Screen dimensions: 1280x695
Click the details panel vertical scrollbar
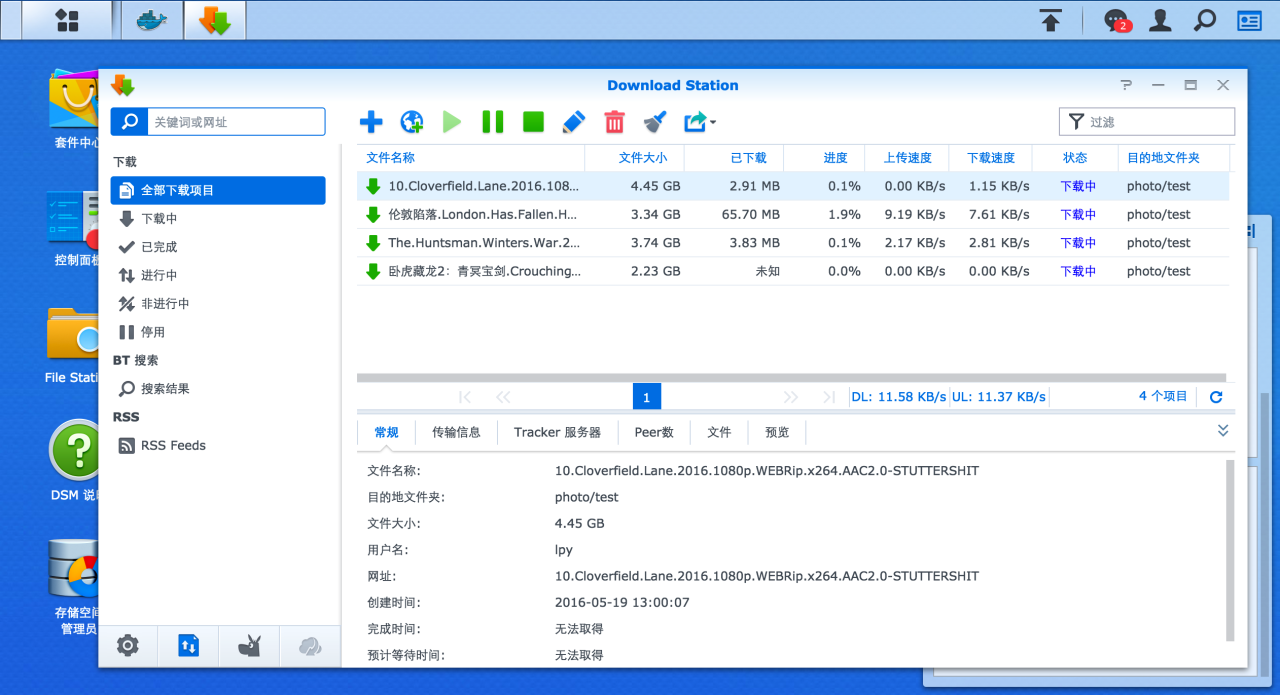tap(1230, 550)
